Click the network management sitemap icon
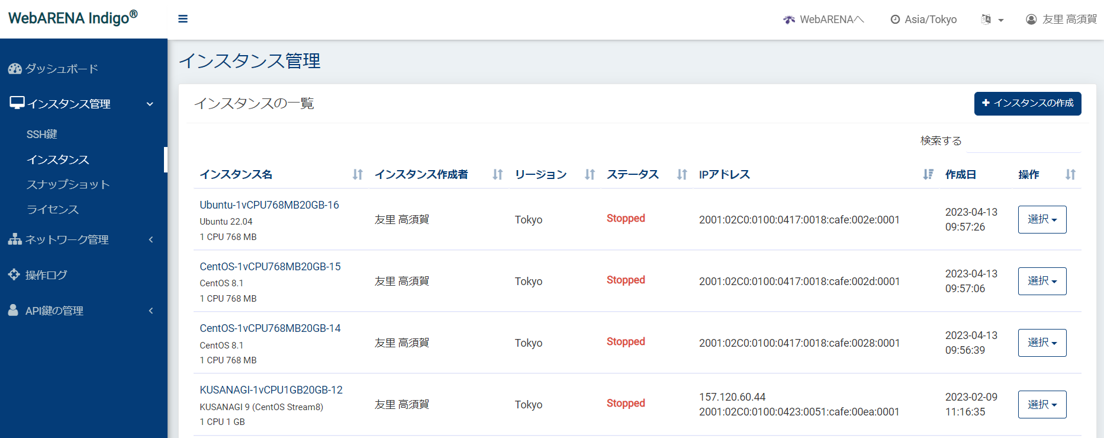1104x438 pixels. tap(14, 240)
